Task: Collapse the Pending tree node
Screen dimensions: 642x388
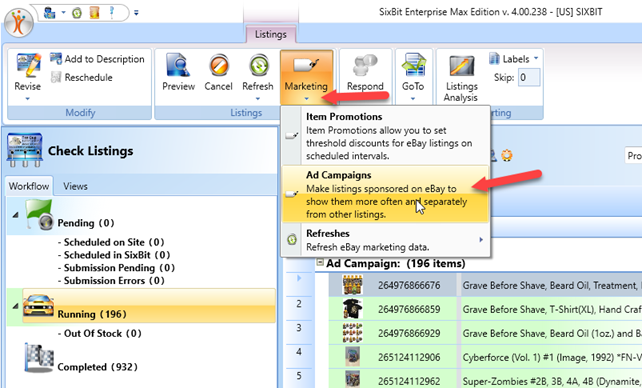Action: 15,215
